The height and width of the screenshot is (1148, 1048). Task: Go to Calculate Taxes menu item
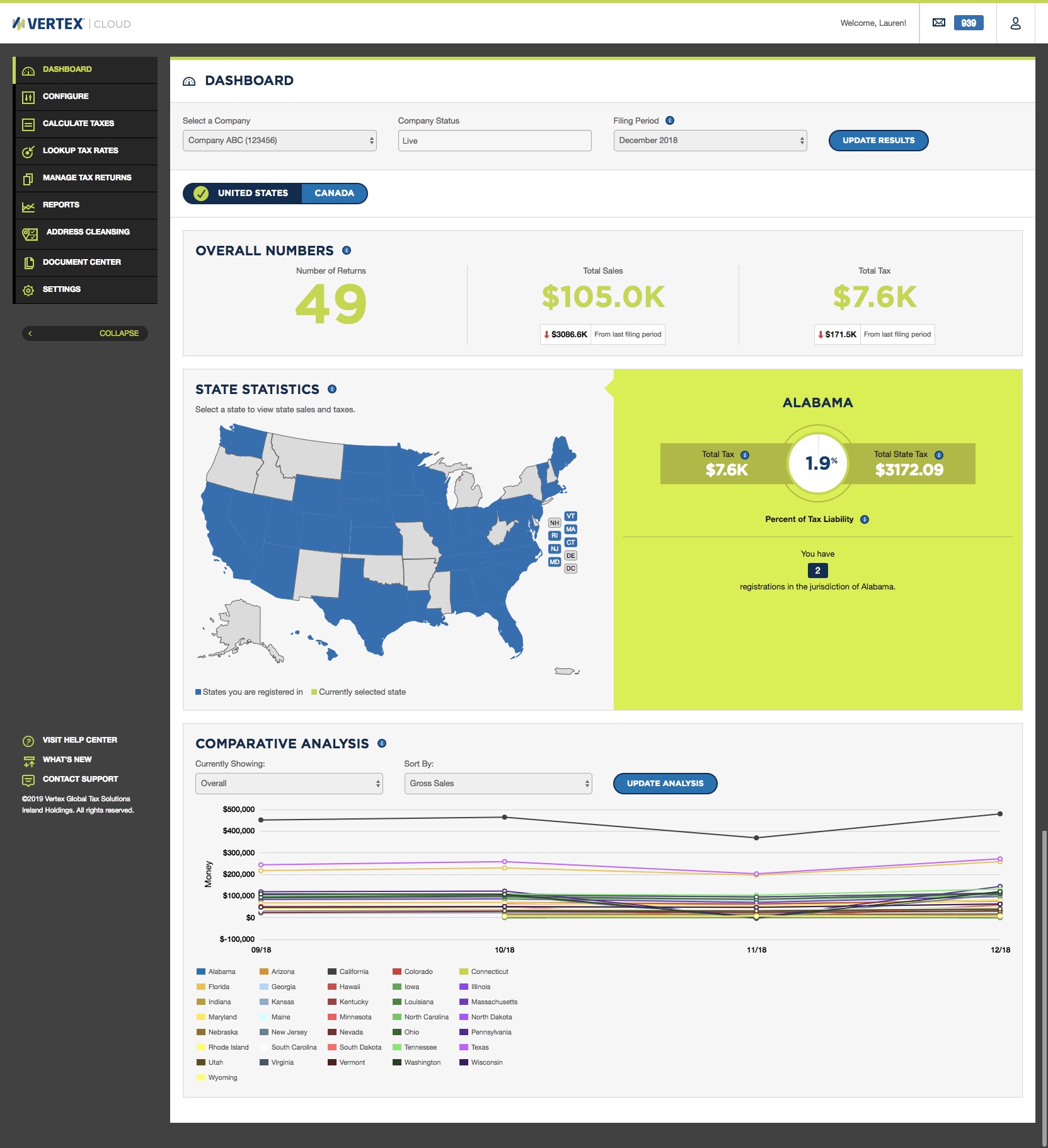coord(85,124)
